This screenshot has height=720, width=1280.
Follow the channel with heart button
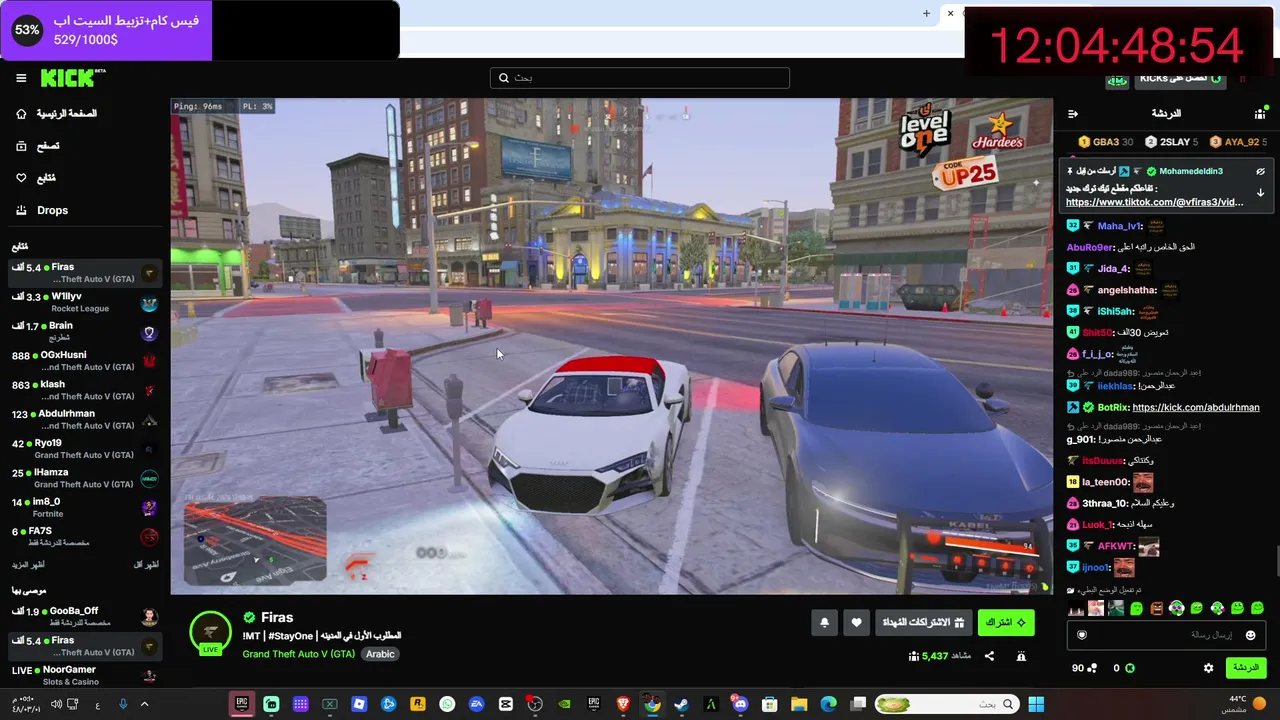coord(856,623)
